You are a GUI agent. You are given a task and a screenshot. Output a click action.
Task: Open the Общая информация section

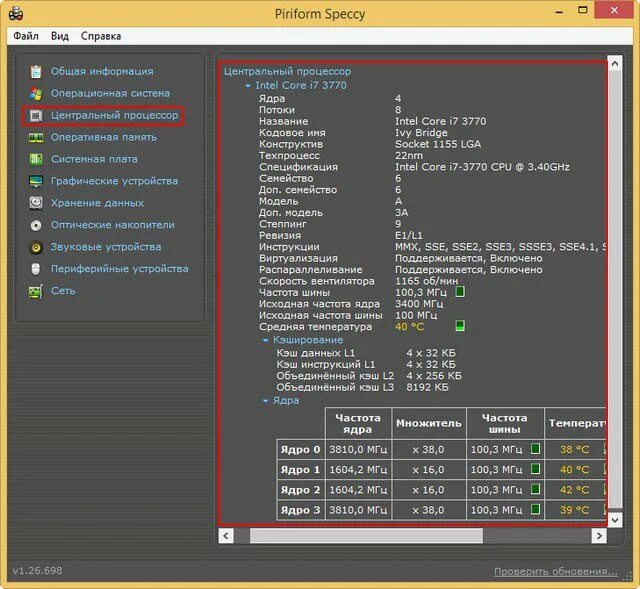coord(102,71)
